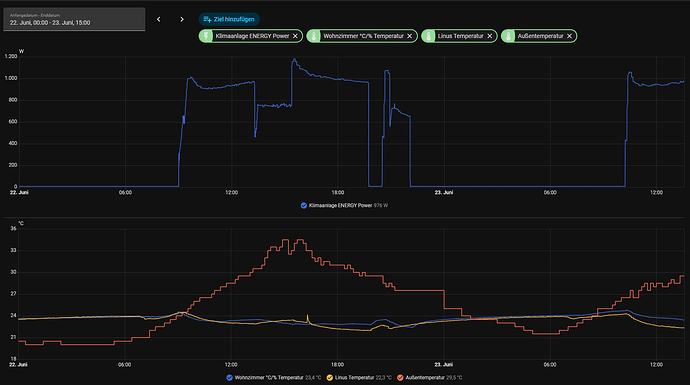Click the Außentemperatur chip thermometer icon
Viewport: 690px width, 385px height.
pos(508,36)
